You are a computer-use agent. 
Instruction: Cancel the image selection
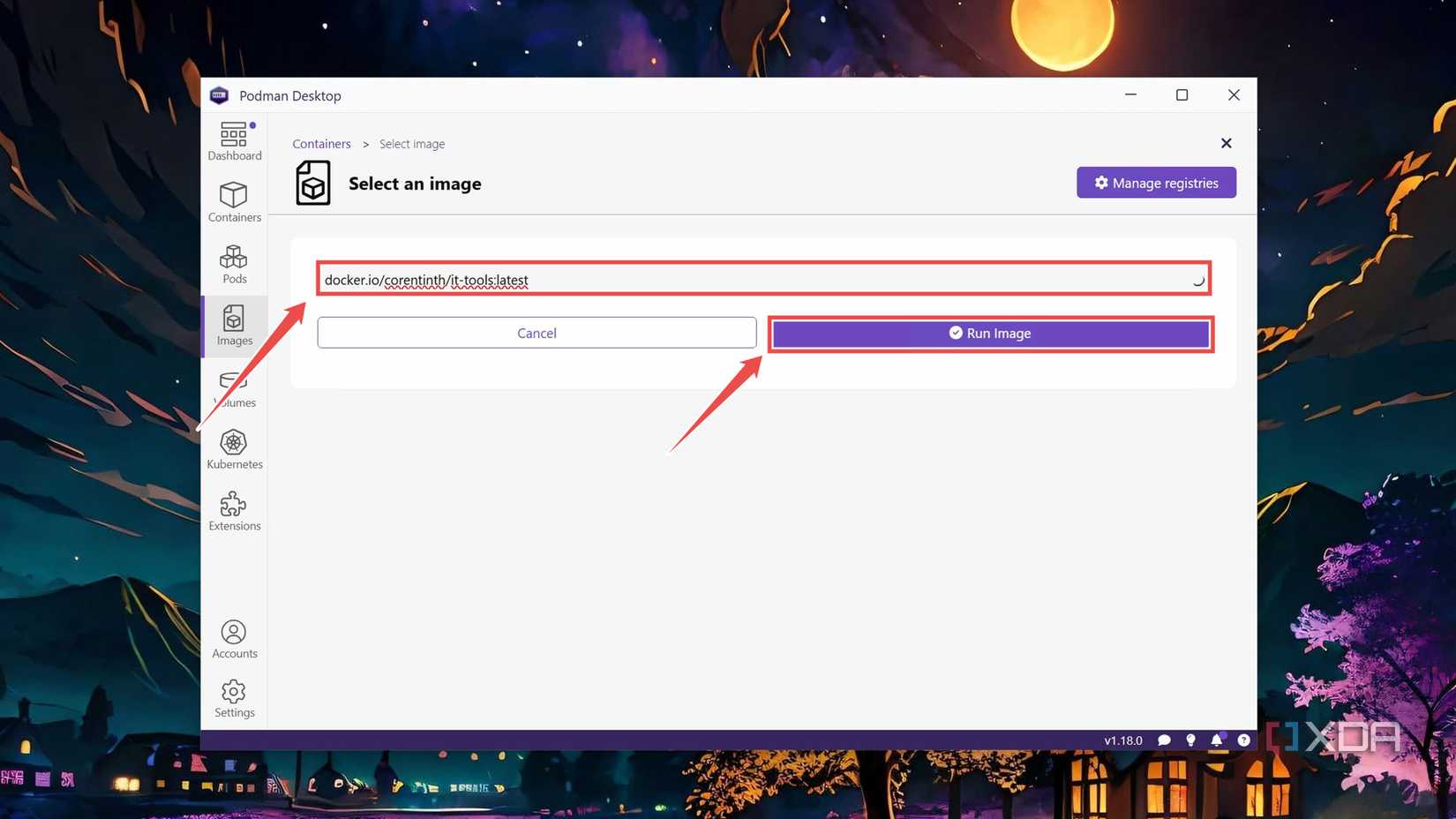point(537,333)
